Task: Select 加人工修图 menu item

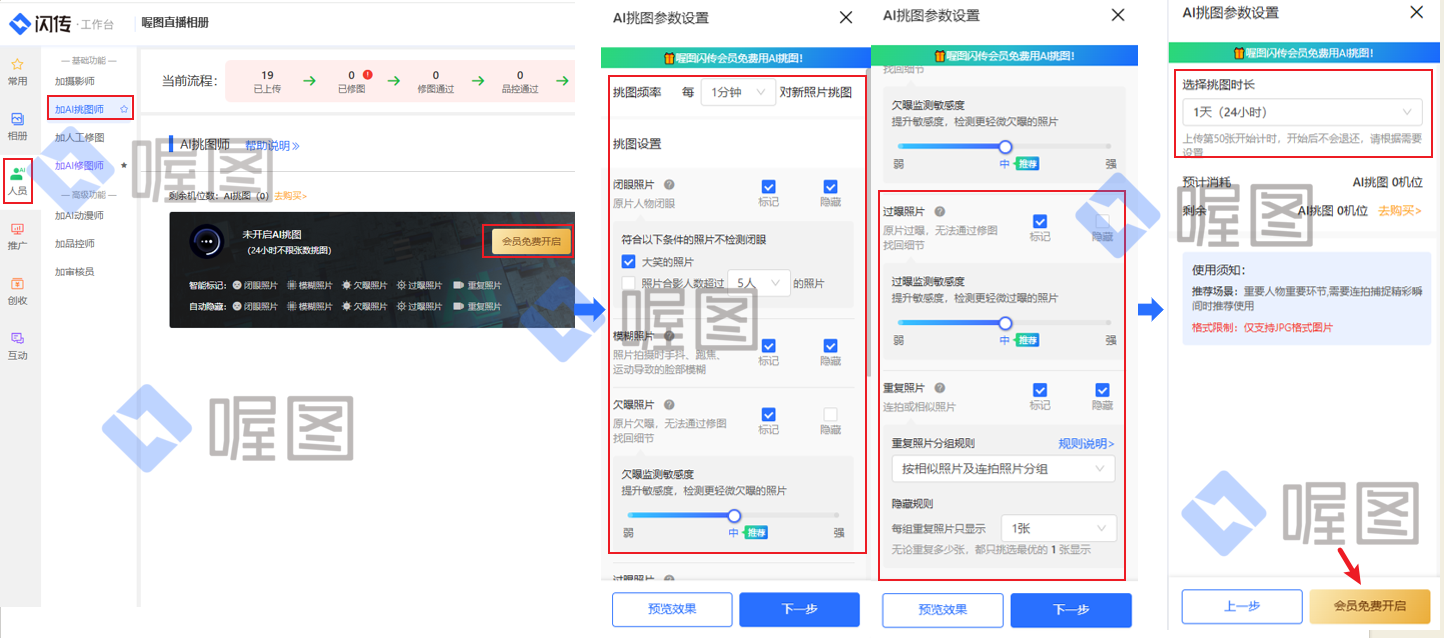Action: [79, 137]
